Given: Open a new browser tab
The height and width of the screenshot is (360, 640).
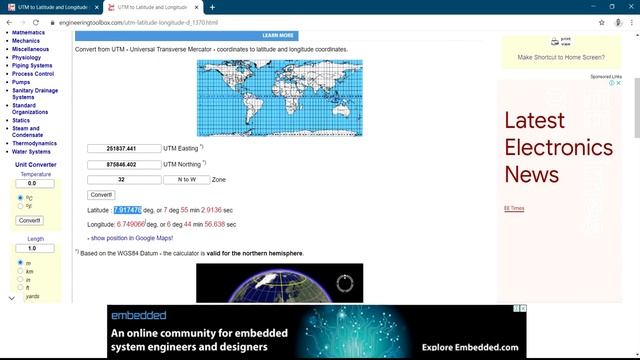Looking at the screenshot, I should 212,7.
